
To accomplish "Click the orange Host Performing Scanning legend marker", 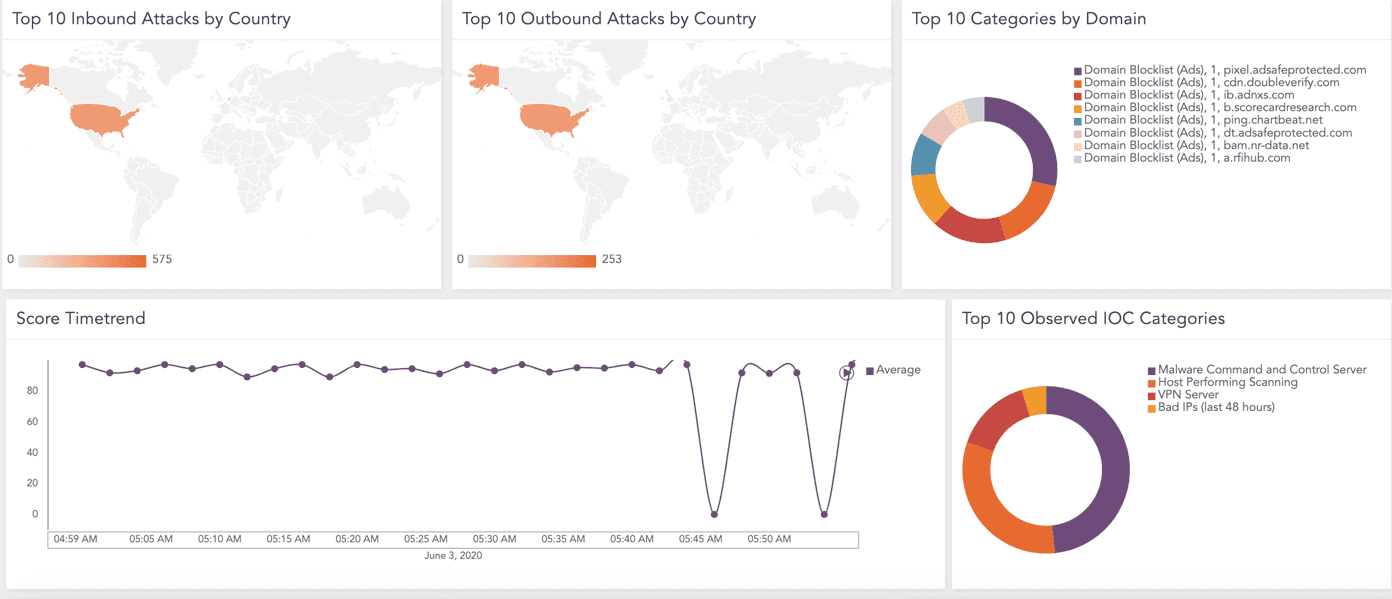I will pos(1151,383).
